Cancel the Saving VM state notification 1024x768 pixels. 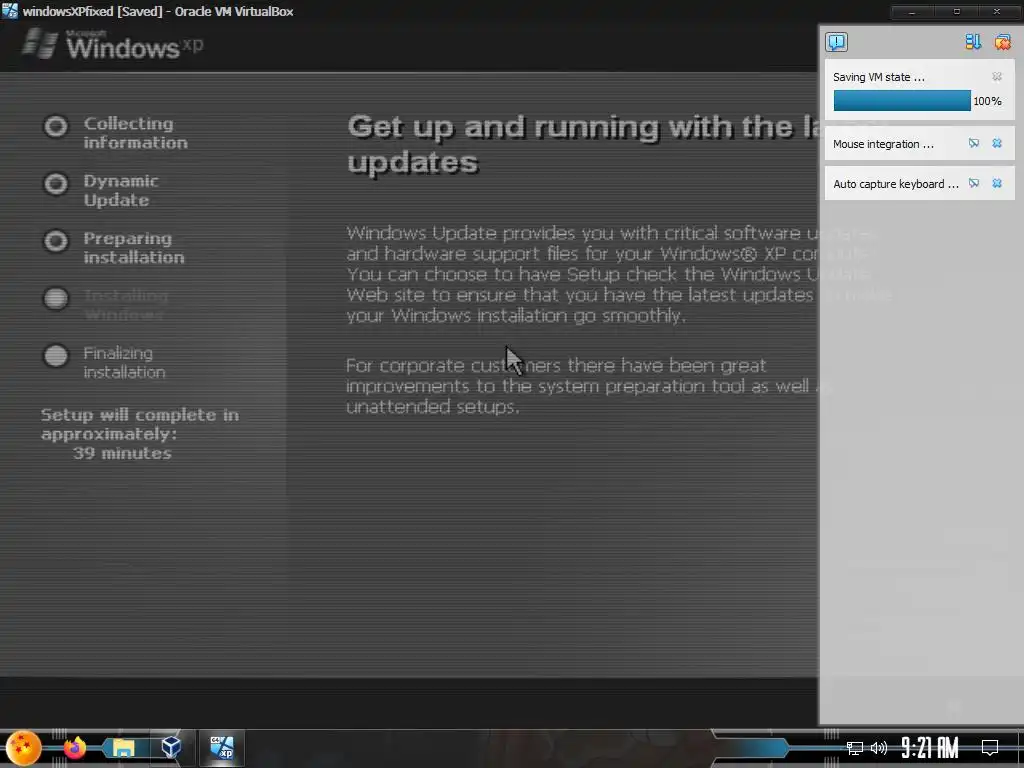tap(997, 77)
